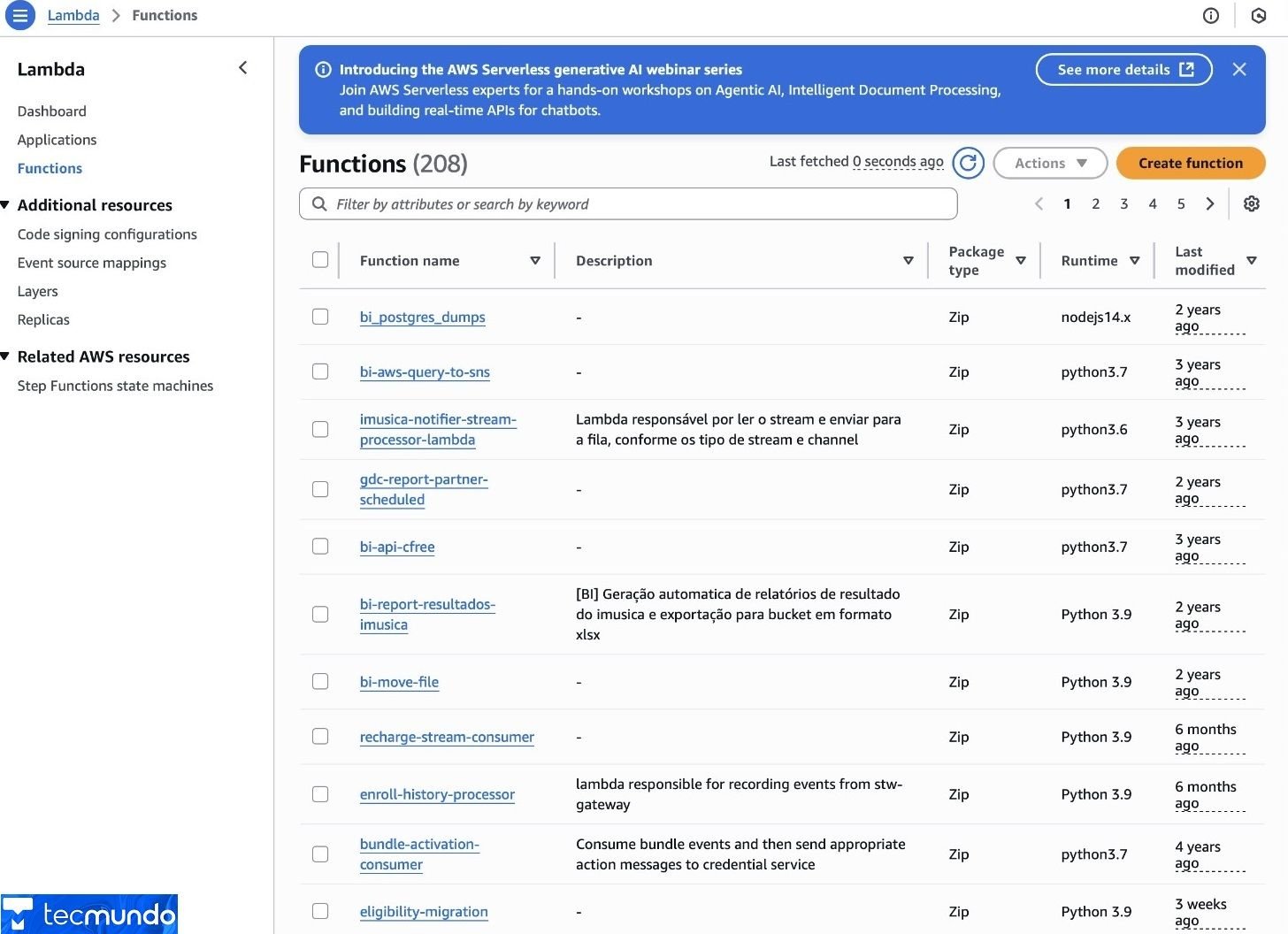Open bi-move-file function

(x=399, y=682)
